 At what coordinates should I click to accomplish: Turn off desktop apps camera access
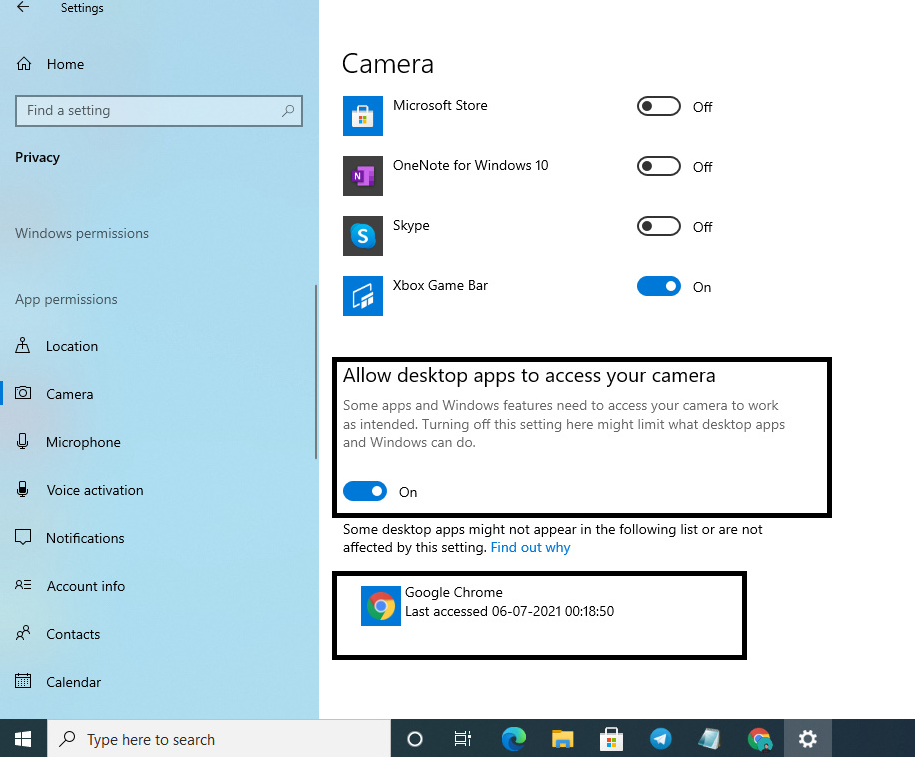point(365,491)
